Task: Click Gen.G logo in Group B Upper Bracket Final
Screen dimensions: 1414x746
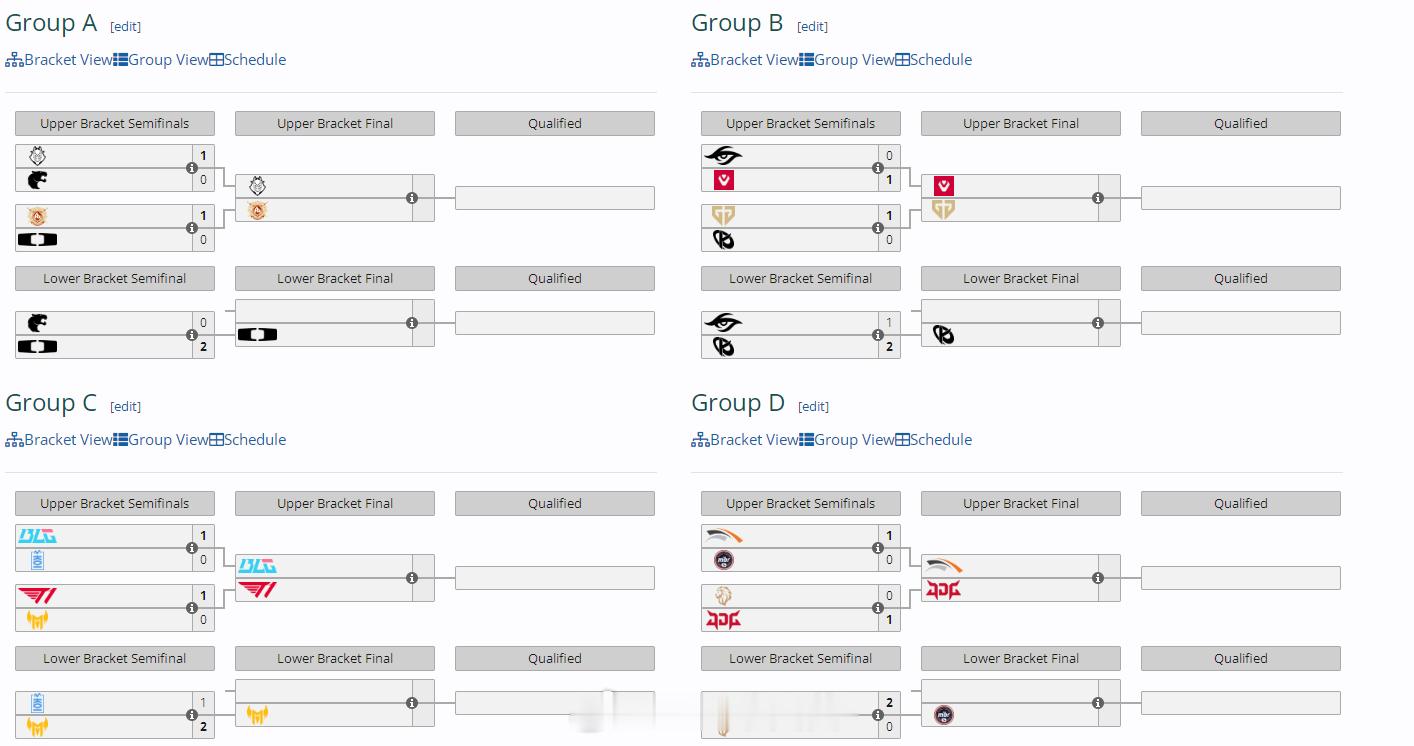Action: tap(944, 210)
